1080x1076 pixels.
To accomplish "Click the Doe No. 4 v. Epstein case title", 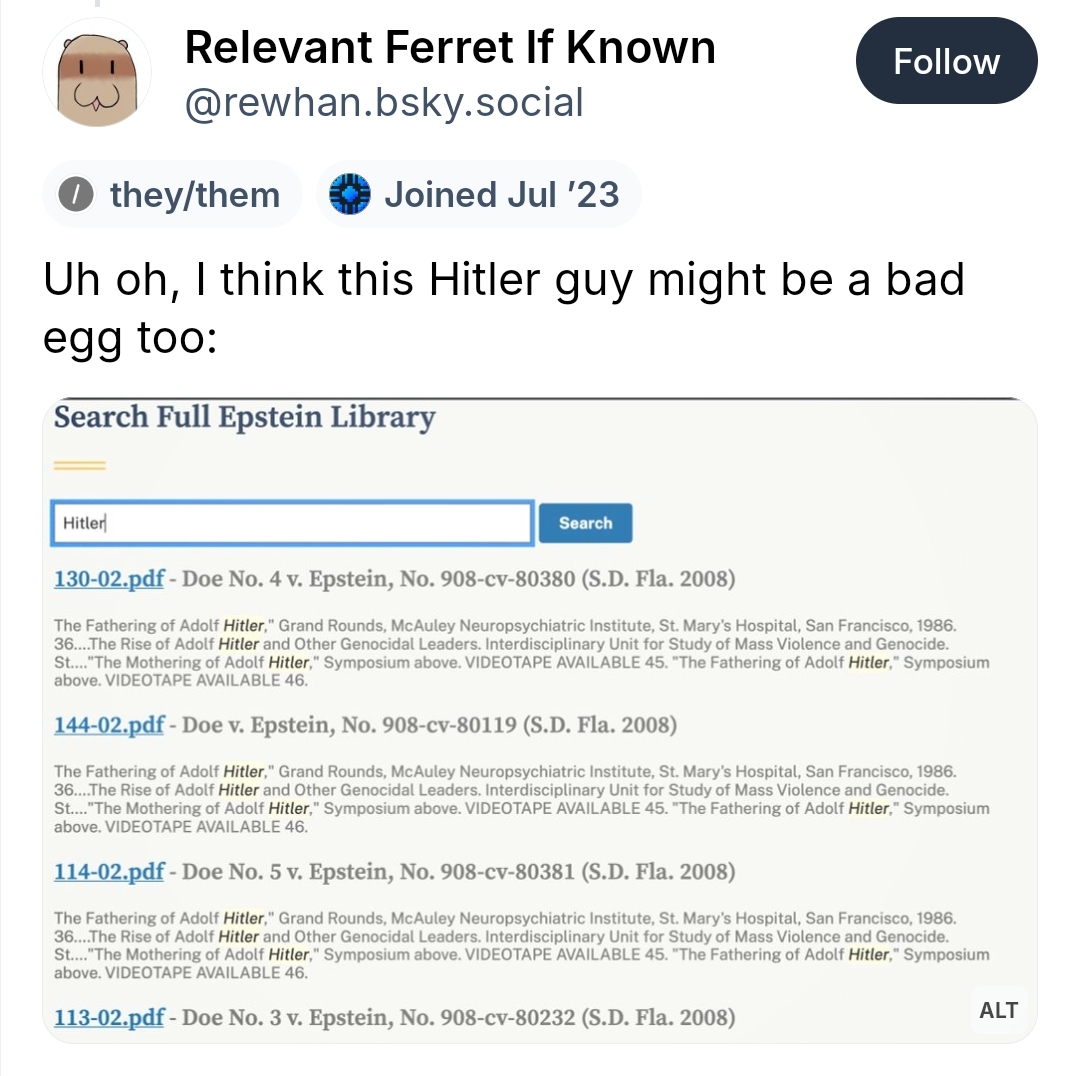I will [x=460, y=579].
